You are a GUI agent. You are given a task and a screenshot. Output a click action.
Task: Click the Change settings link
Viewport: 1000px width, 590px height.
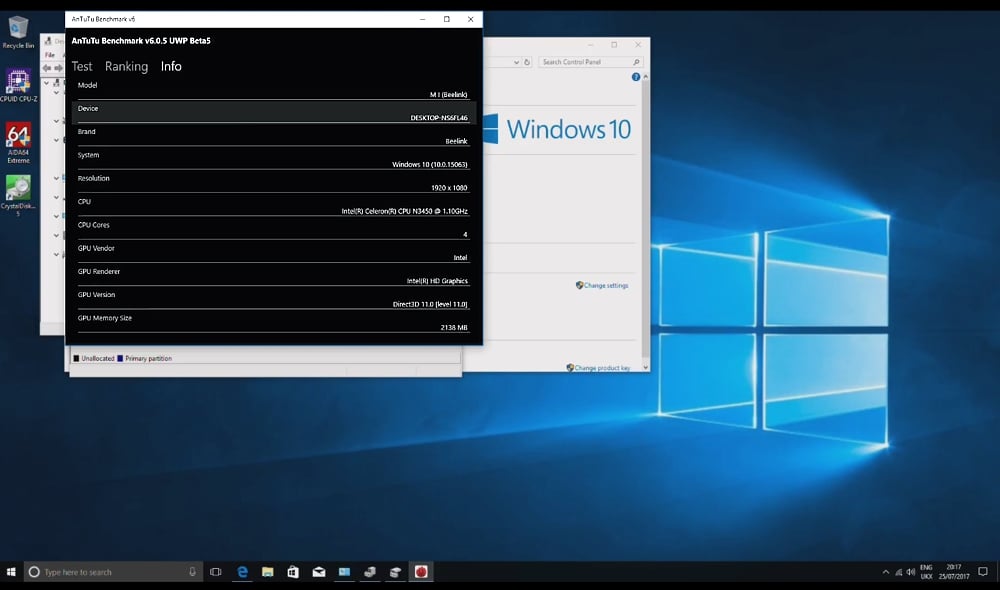(605, 286)
